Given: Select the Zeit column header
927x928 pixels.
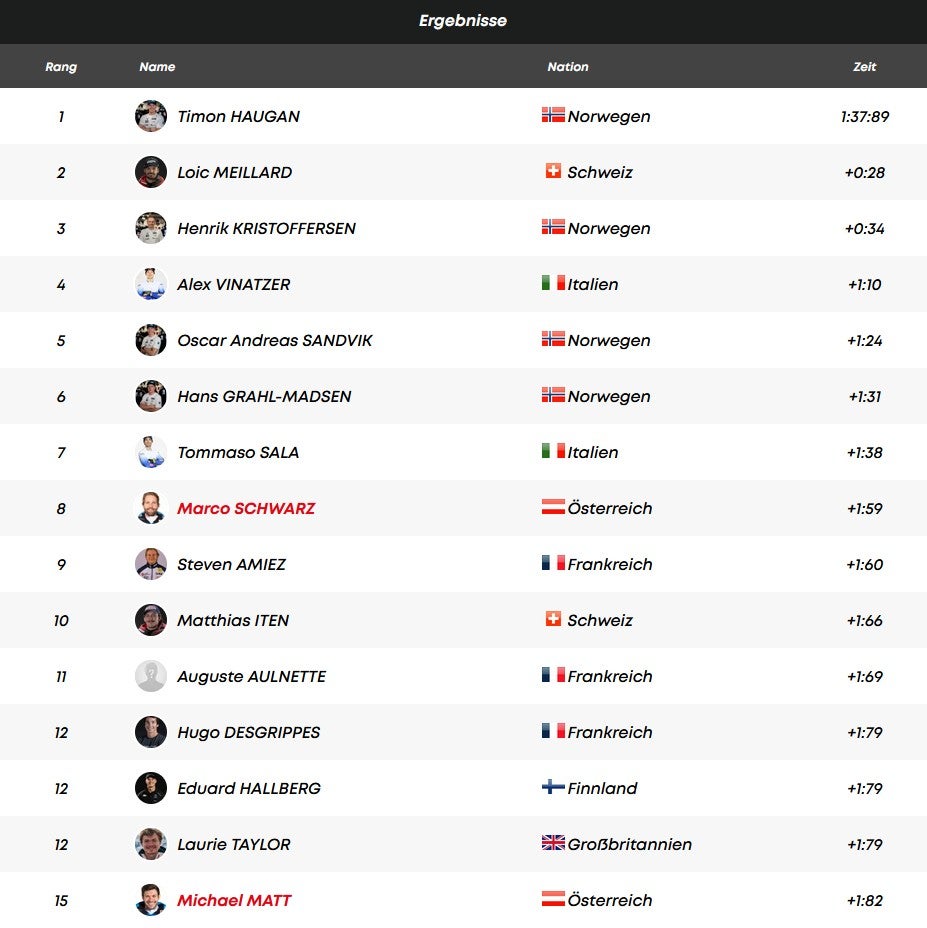Looking at the screenshot, I should pos(865,67).
